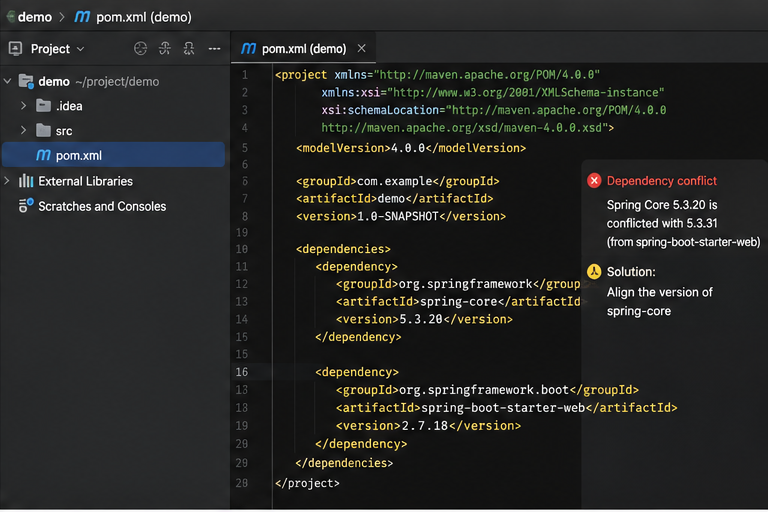
Task: Click the modelVersion 4.0.0 line
Action: pyautogui.click(x=410, y=148)
